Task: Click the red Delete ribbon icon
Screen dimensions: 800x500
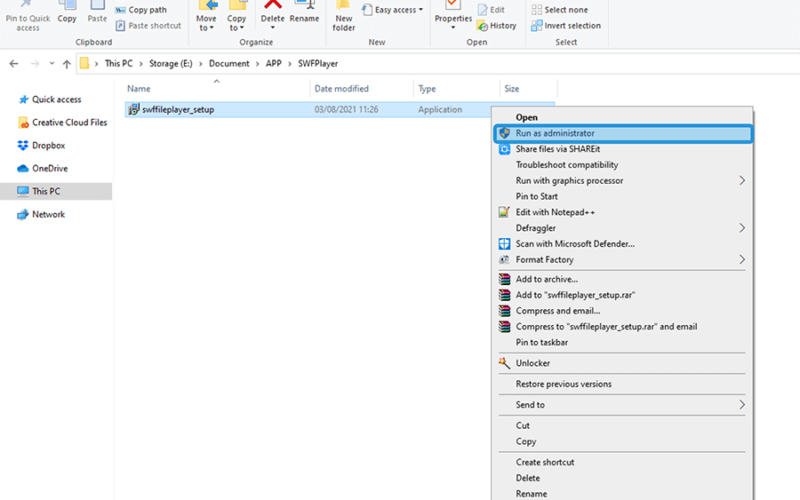Action: (272, 5)
